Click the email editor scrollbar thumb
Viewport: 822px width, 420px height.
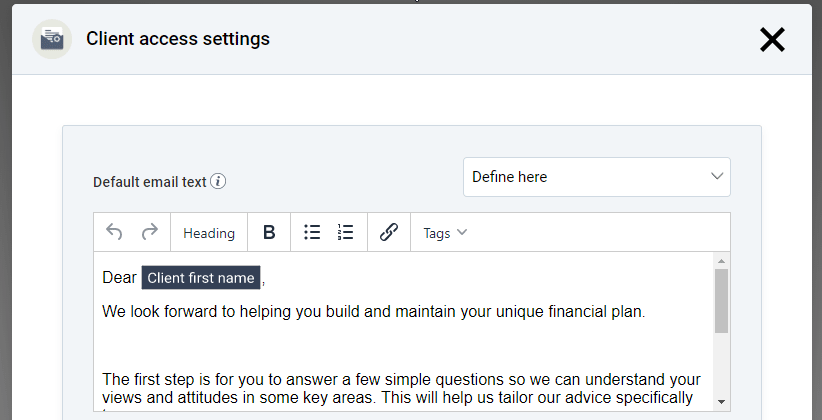(721, 301)
